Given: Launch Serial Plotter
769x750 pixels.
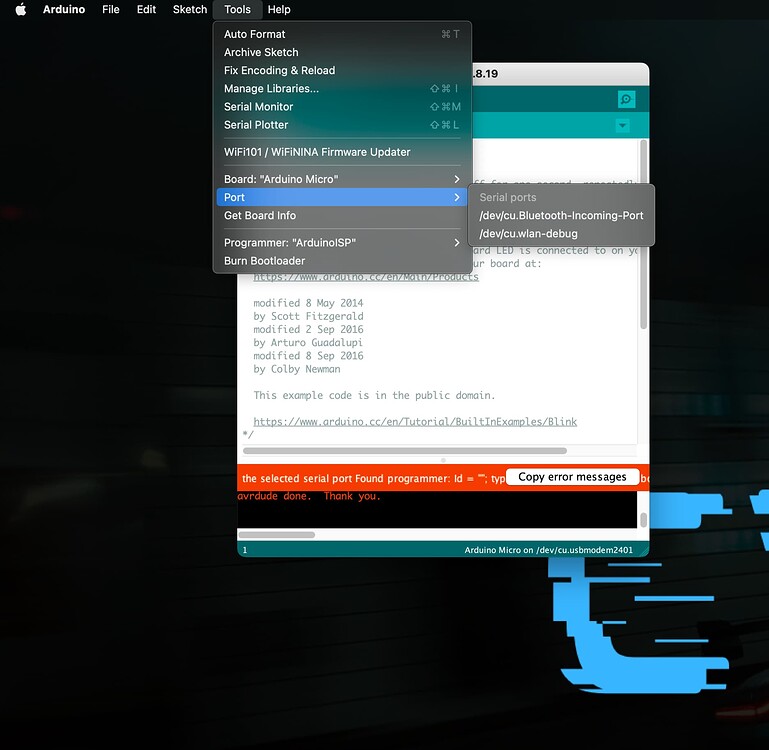Looking at the screenshot, I should [x=342, y=125].
